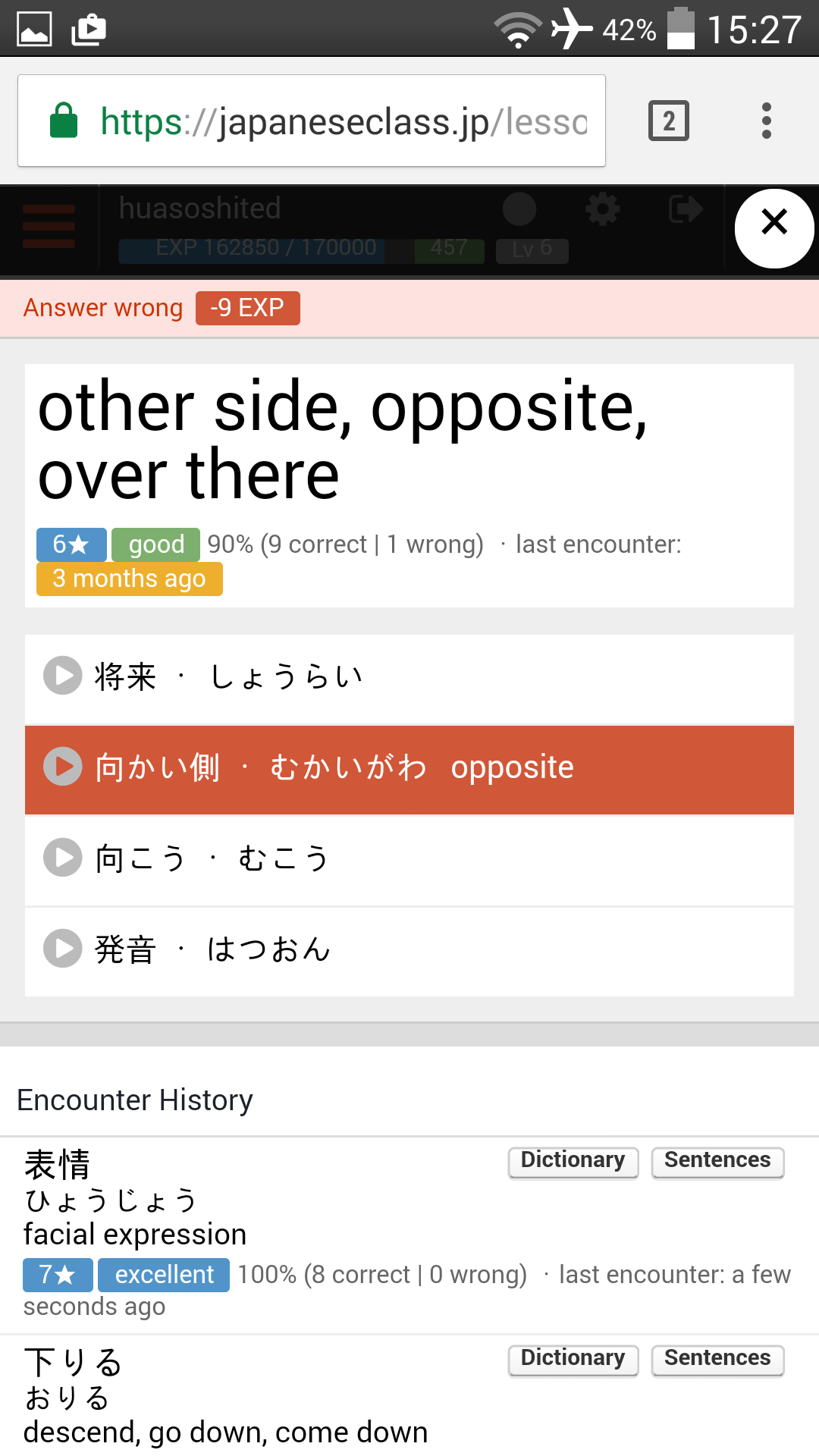Viewport: 819px width, 1456px height.
Task: Open the browser tab switcher
Action: point(668,121)
